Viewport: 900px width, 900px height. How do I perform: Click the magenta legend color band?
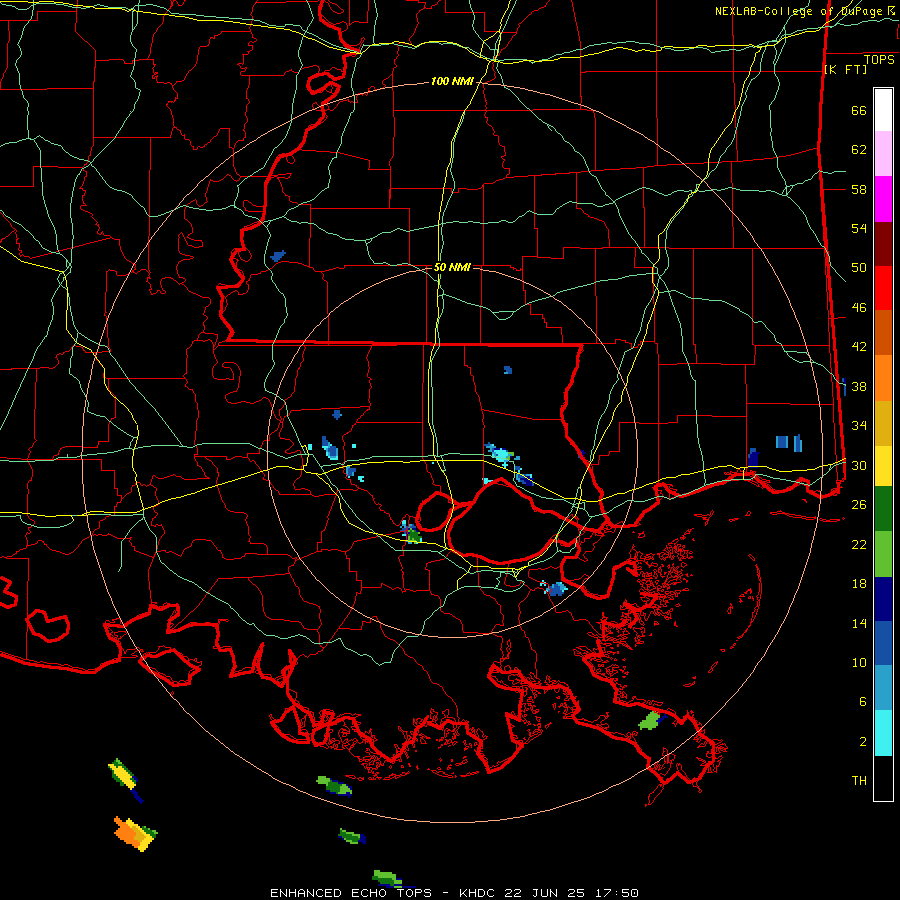point(883,199)
